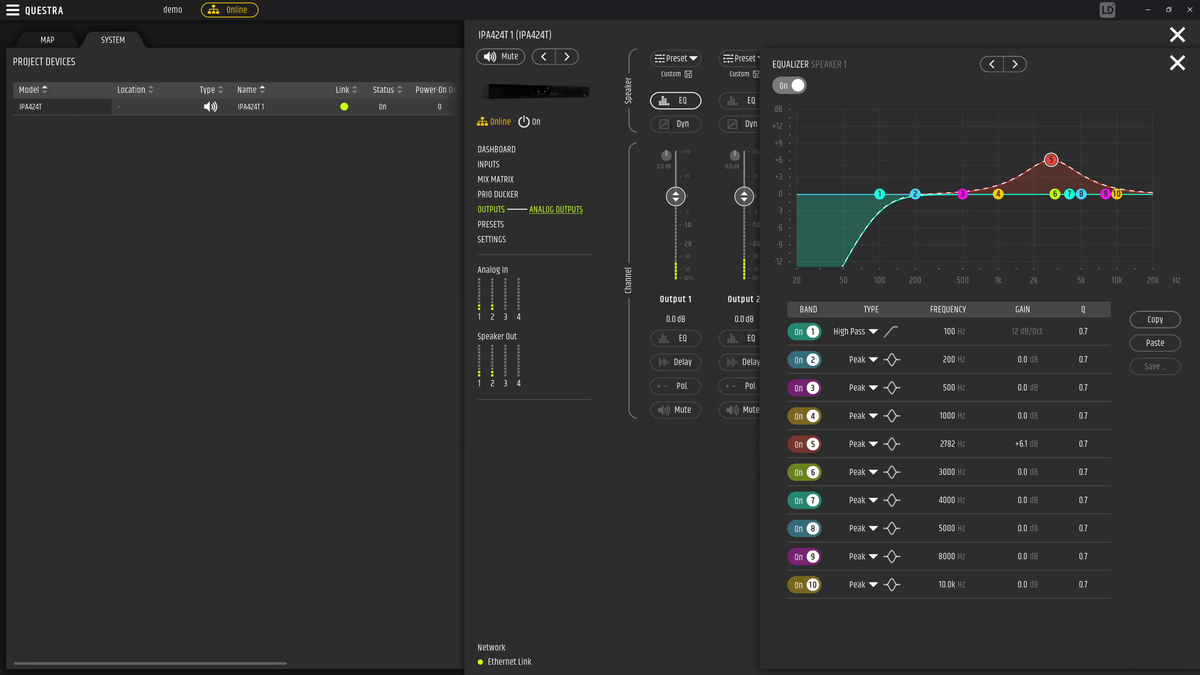Switch to the MAP tab
The image size is (1200, 675).
point(47,40)
